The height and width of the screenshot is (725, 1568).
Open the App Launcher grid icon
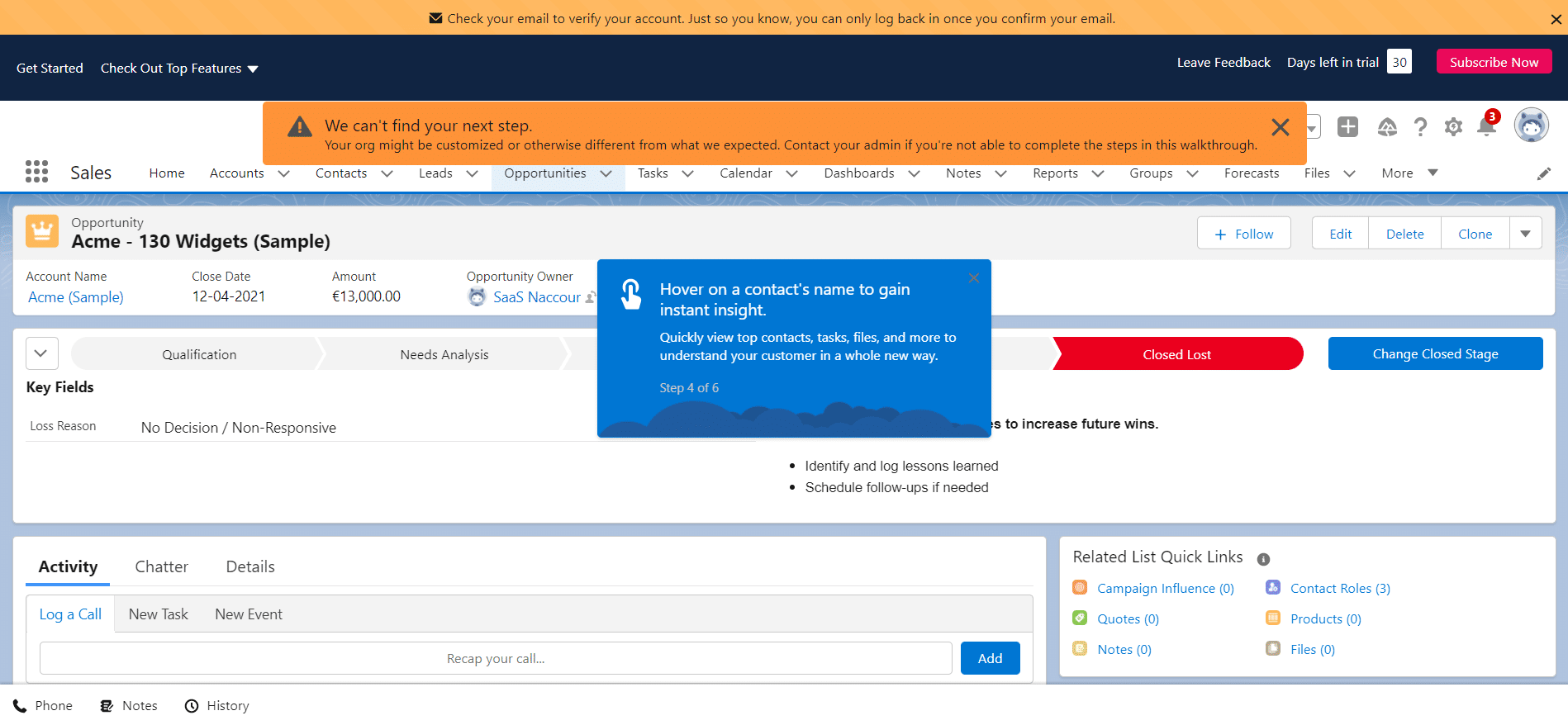point(36,172)
